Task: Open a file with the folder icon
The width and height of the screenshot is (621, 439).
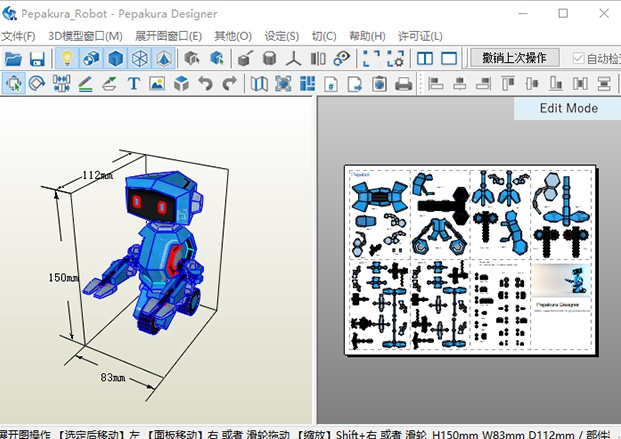Action: [x=13, y=59]
